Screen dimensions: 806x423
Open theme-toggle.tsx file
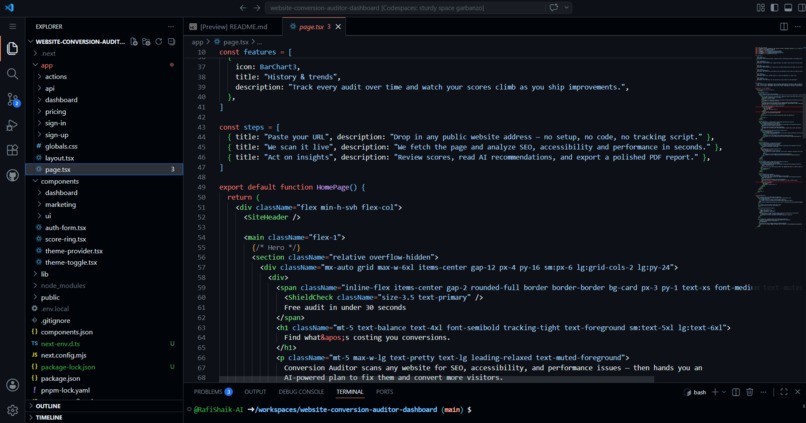pos(104,262)
